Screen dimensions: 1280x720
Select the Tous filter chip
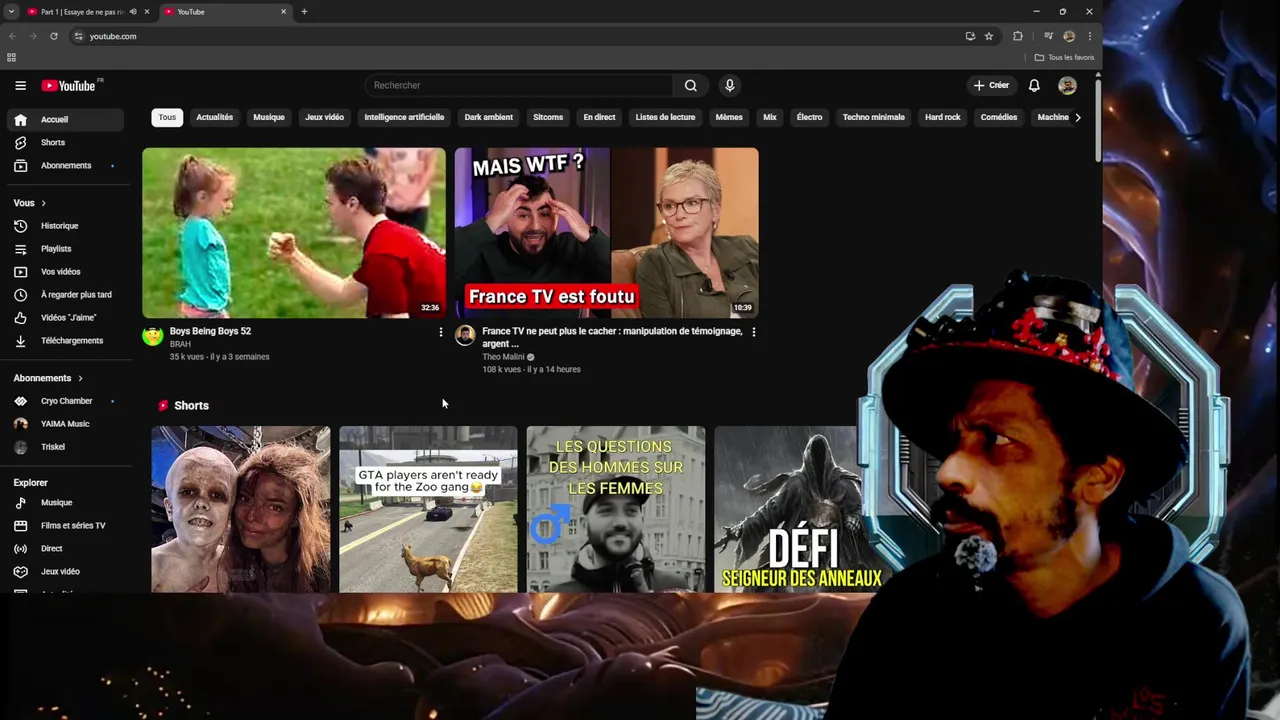point(167,118)
